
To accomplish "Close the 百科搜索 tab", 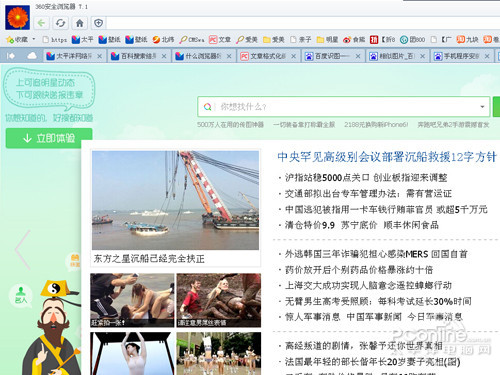I will click(164, 56).
